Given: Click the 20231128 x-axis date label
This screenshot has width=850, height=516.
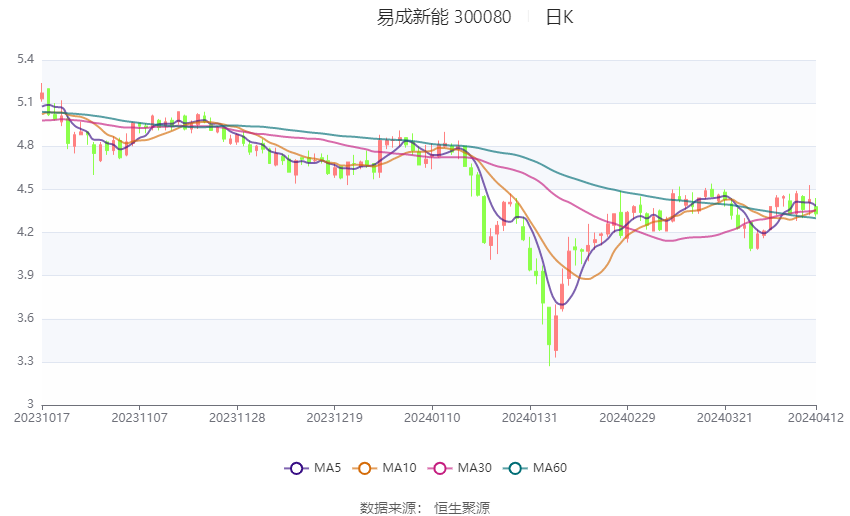Looking at the screenshot, I should [x=237, y=418].
